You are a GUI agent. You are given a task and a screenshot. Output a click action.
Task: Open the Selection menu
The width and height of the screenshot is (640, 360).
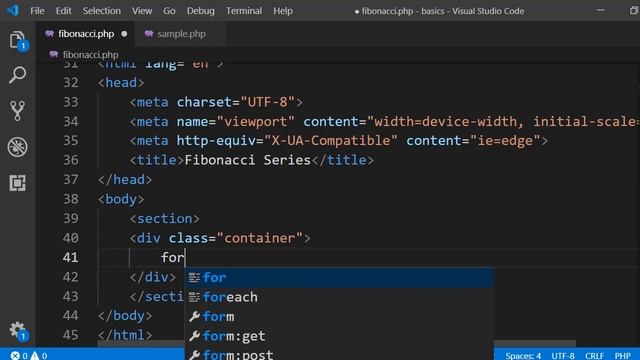[x=102, y=11]
